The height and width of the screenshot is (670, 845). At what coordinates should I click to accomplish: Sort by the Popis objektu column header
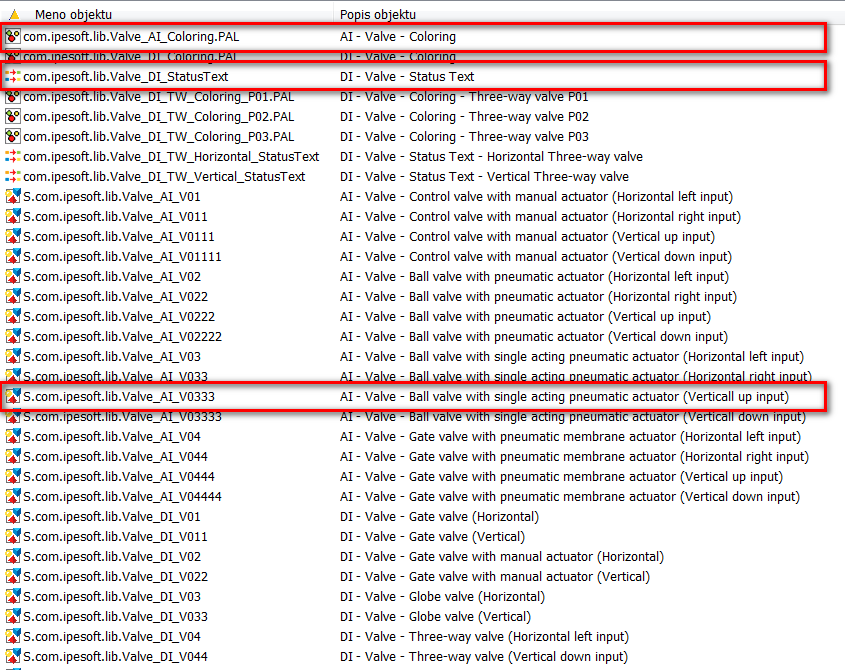point(378,15)
